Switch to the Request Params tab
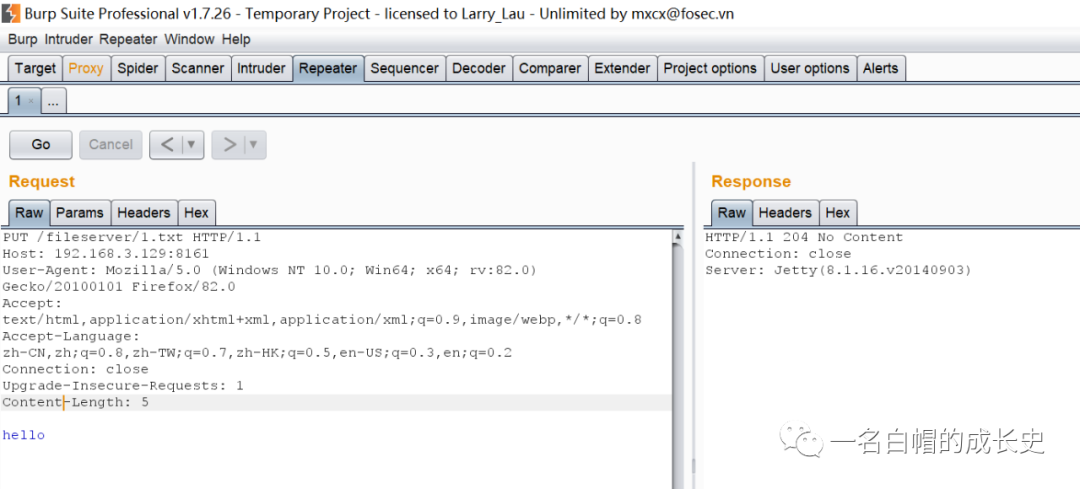Image resolution: width=1080 pixels, height=489 pixels. pyautogui.click(x=80, y=213)
